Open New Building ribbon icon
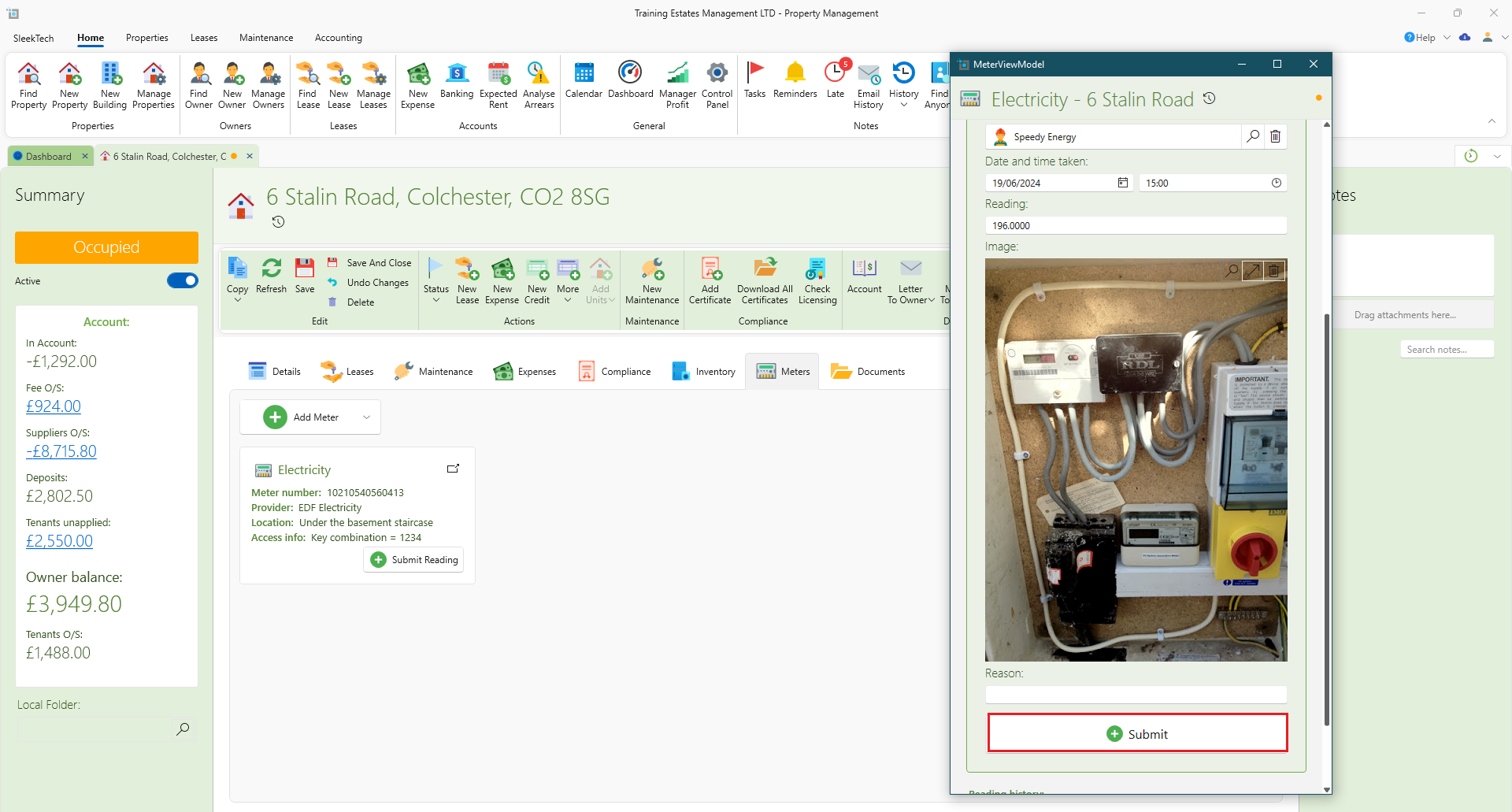 pos(110,85)
